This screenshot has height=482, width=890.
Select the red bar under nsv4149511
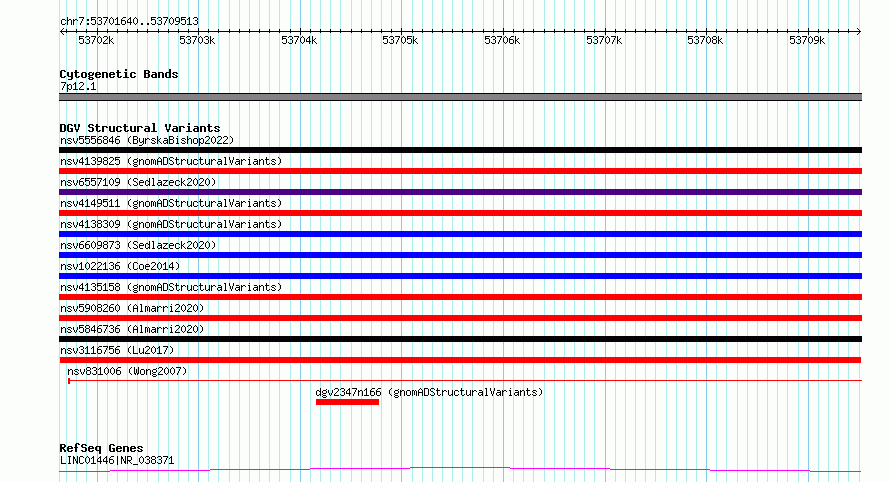tap(460, 213)
